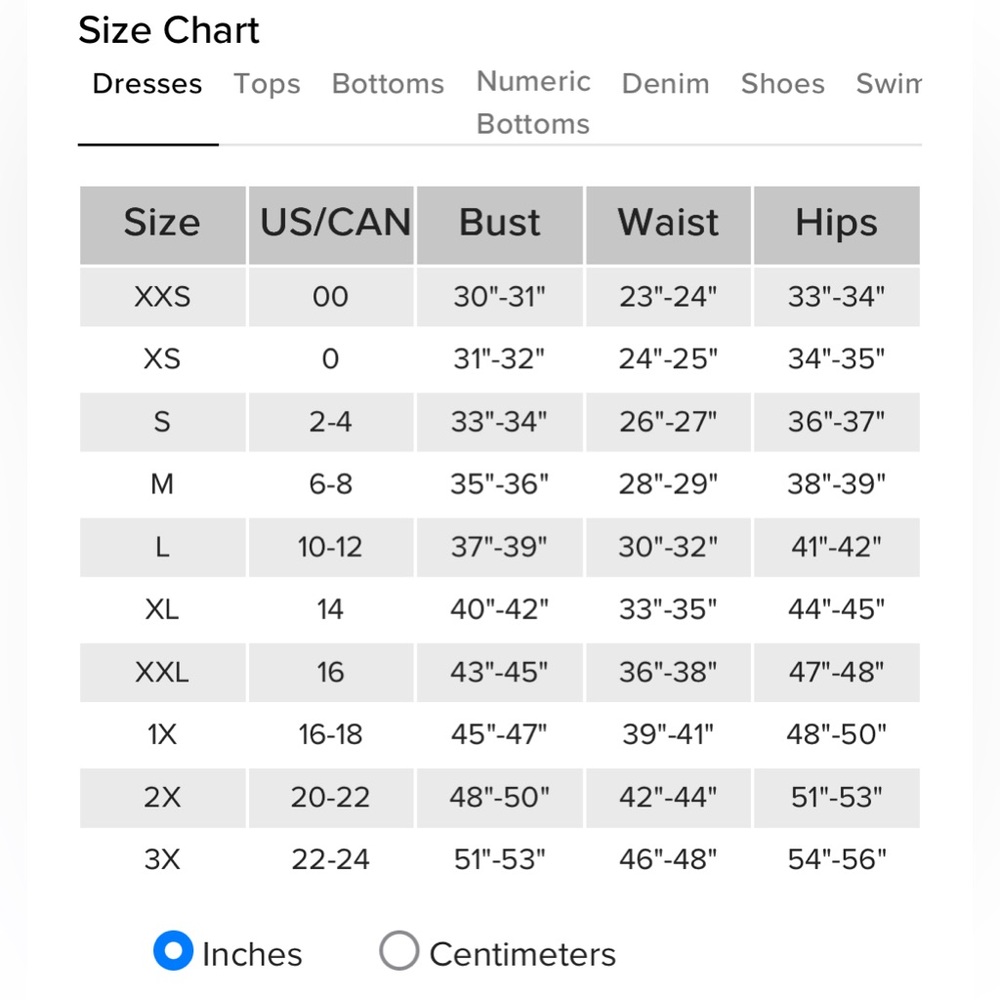Click the M size row label

pyautogui.click(x=163, y=484)
